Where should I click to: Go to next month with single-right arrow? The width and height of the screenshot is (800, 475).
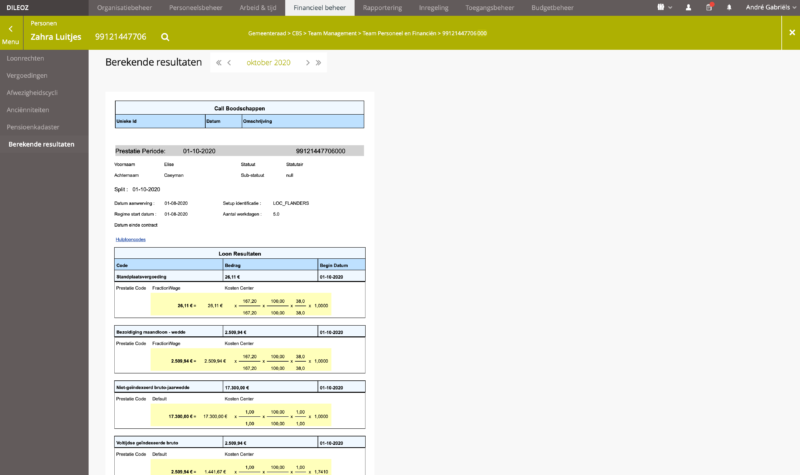(x=307, y=62)
